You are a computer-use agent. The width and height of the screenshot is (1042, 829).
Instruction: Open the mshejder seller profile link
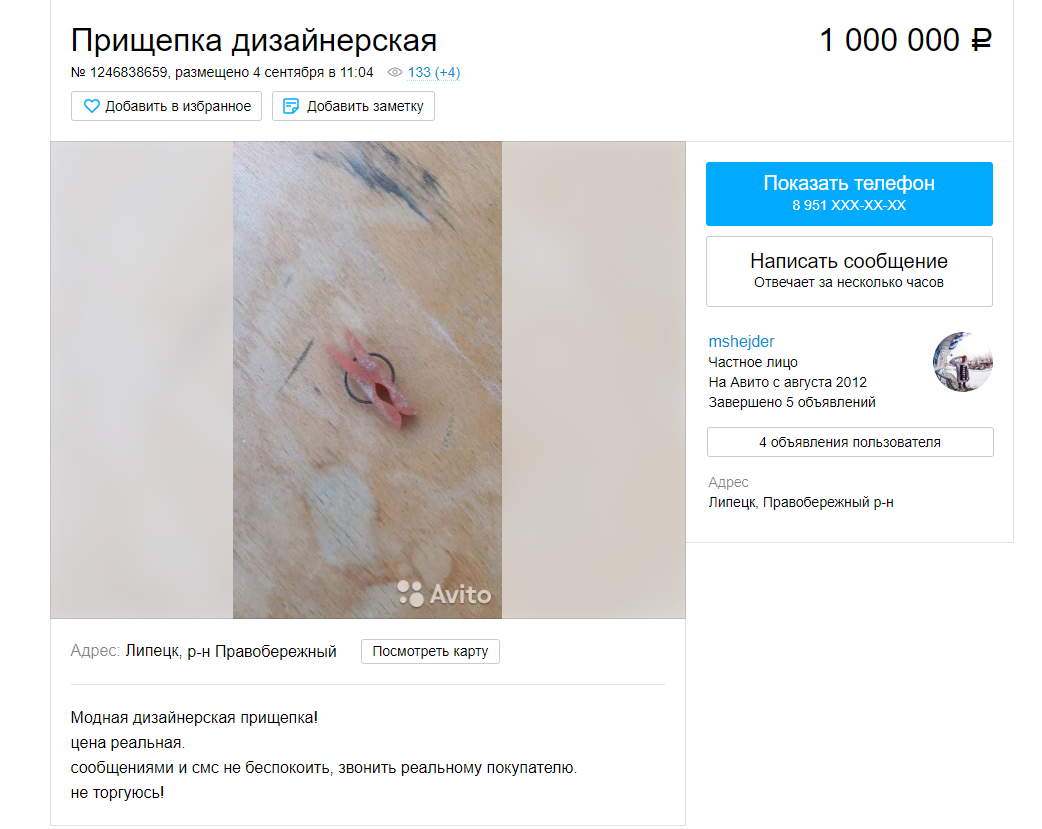[741, 342]
